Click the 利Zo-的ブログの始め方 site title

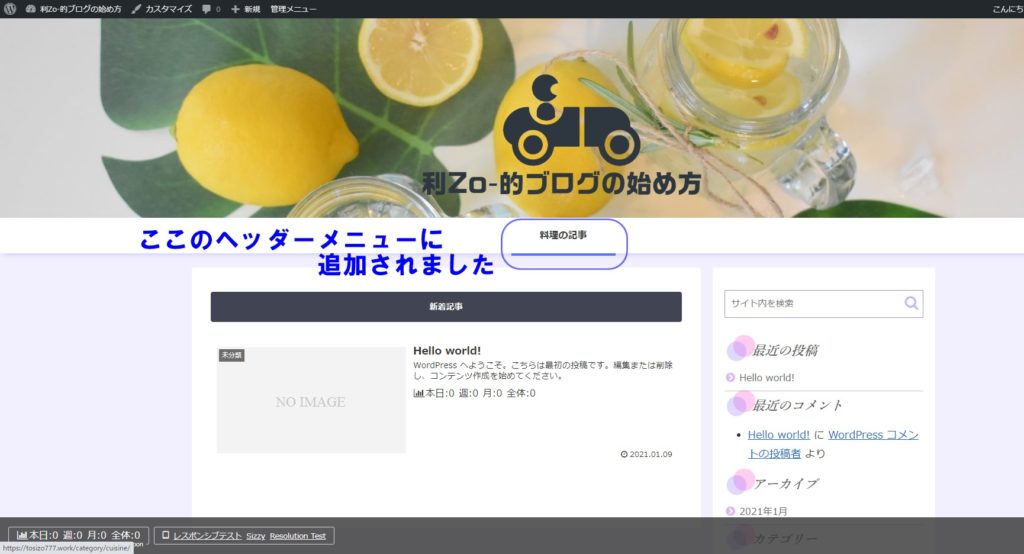point(561,183)
